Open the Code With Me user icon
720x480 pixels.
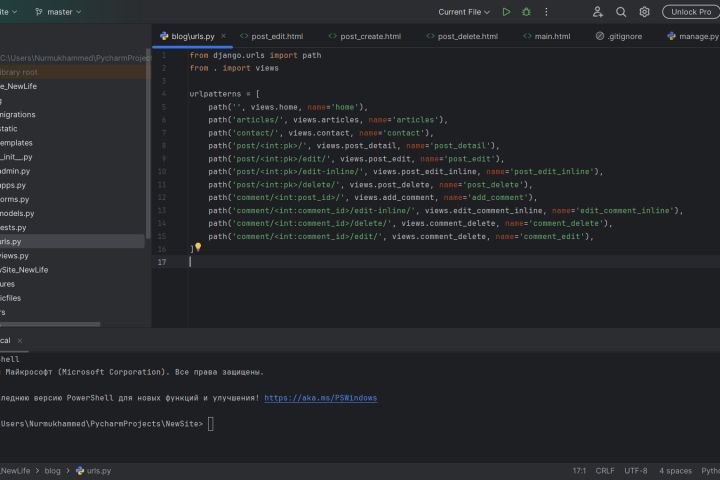[x=597, y=12]
